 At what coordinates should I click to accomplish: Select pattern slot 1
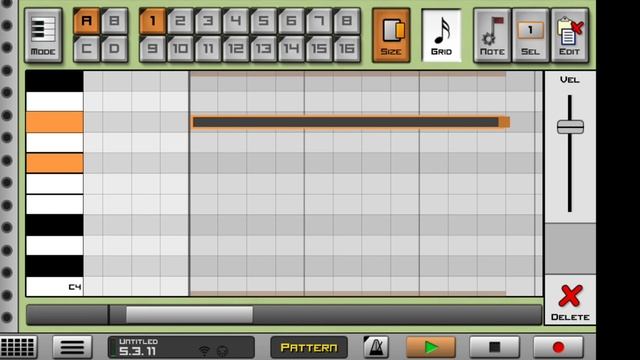[153, 21]
